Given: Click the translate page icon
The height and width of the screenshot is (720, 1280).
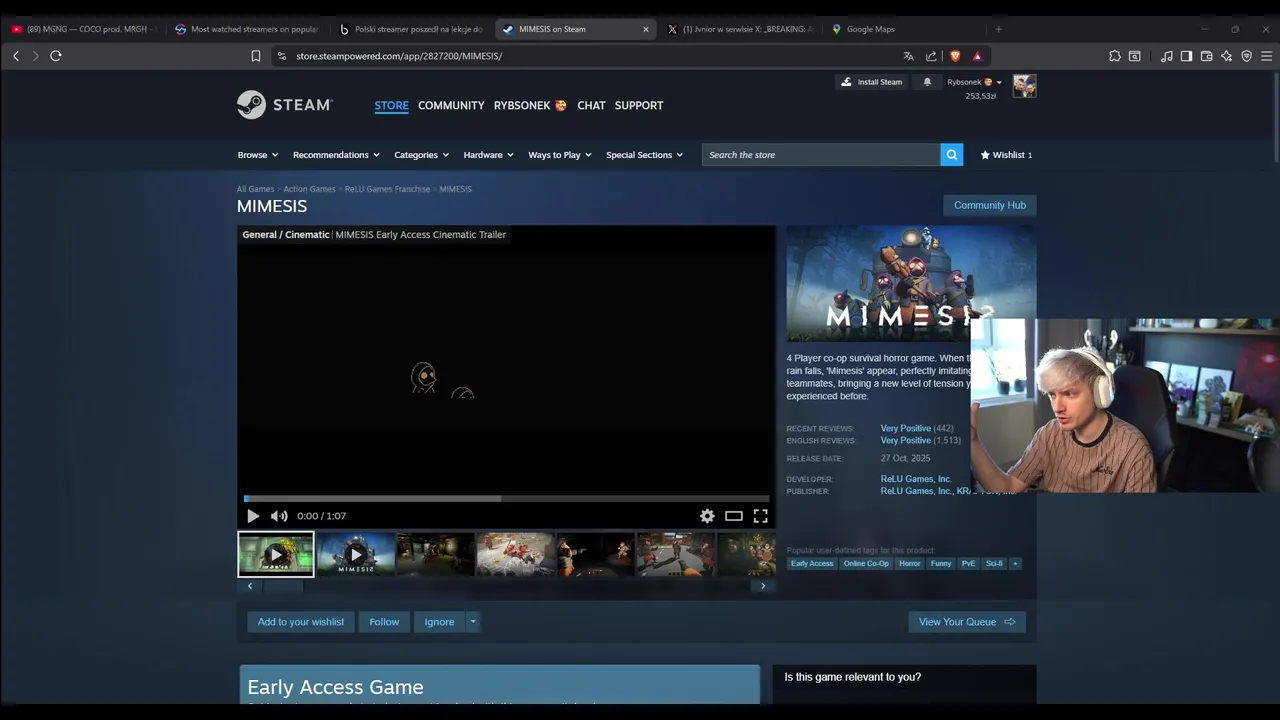Looking at the screenshot, I should pyautogui.click(x=908, y=56).
